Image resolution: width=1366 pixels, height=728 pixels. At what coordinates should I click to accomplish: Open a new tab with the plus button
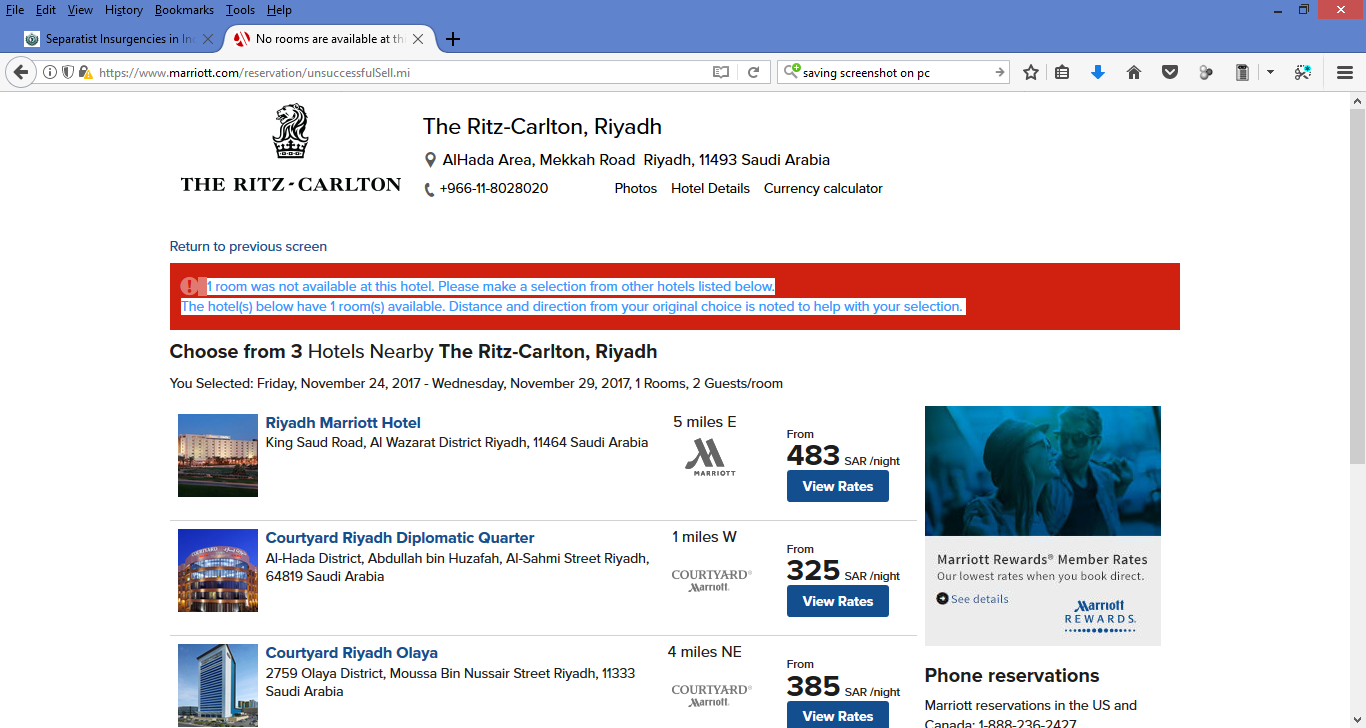point(453,39)
